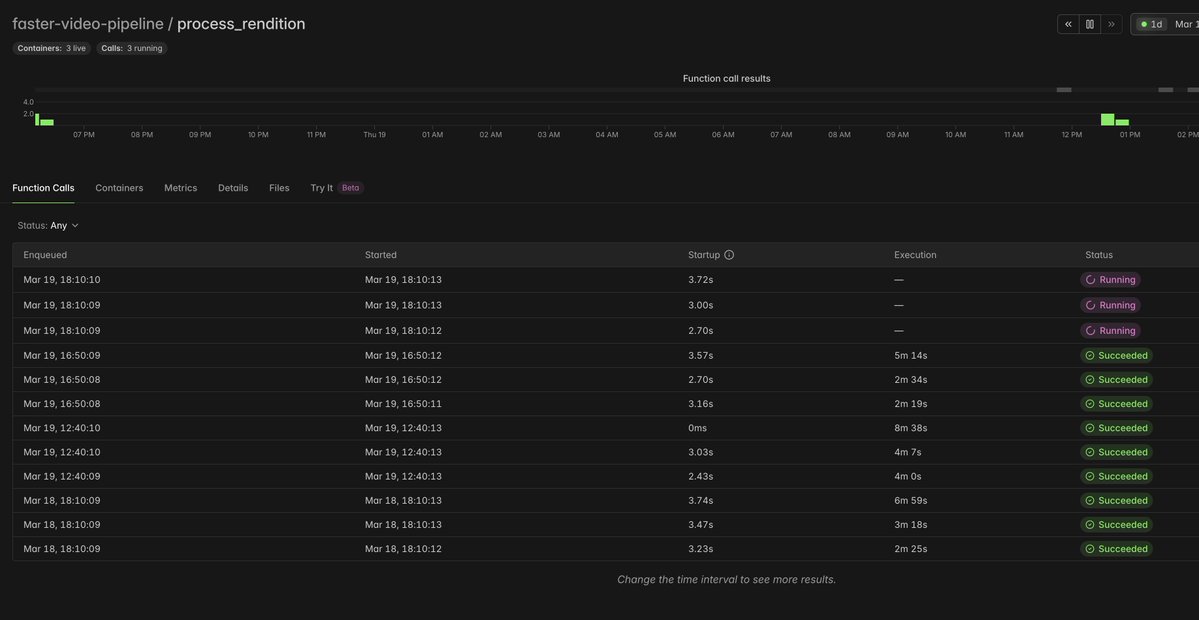Click Succeeded badge of 3m 18s row

(1116, 525)
